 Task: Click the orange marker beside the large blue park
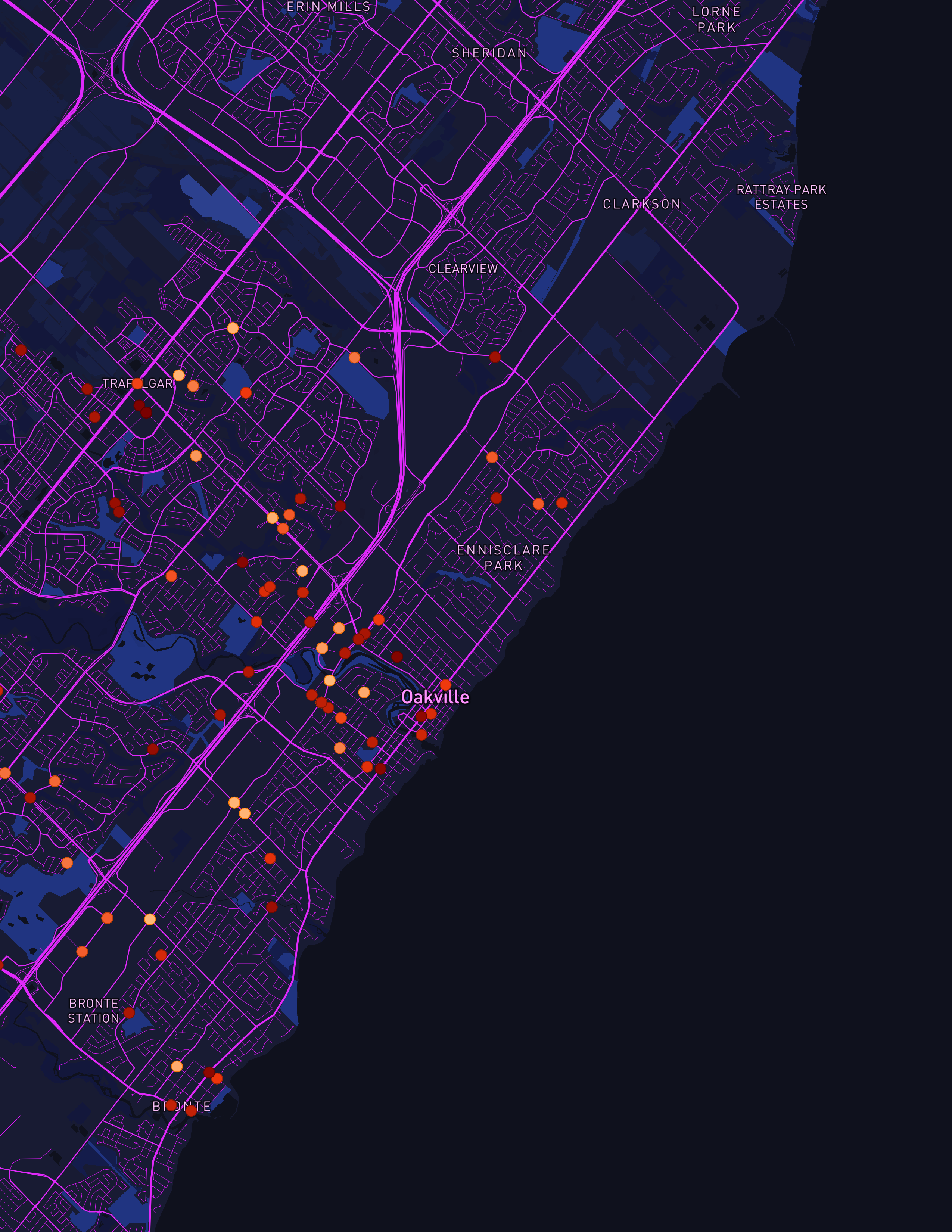pyautogui.click(x=354, y=357)
